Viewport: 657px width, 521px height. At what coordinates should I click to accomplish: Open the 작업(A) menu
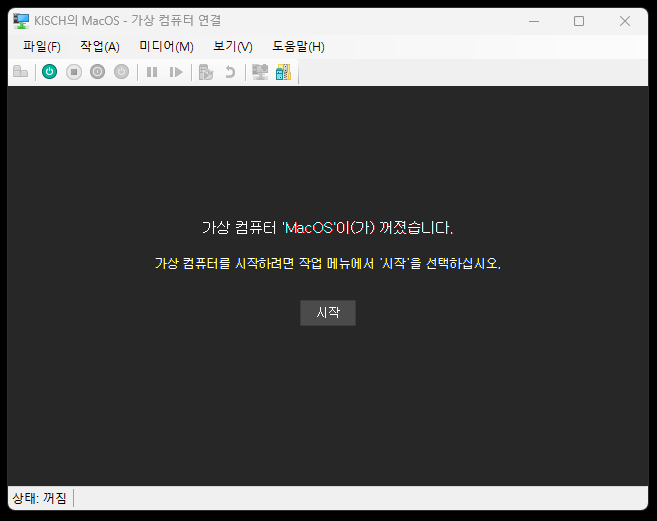point(100,47)
